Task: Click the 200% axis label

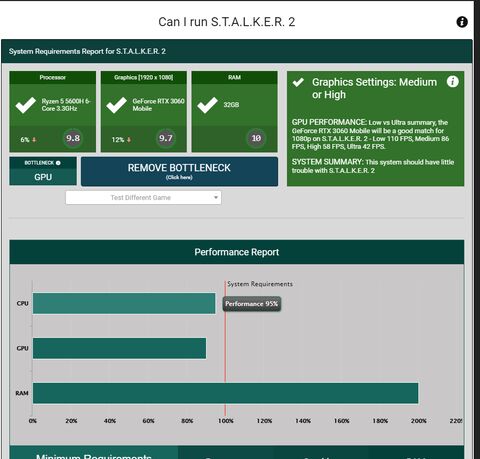Action: click(x=418, y=421)
